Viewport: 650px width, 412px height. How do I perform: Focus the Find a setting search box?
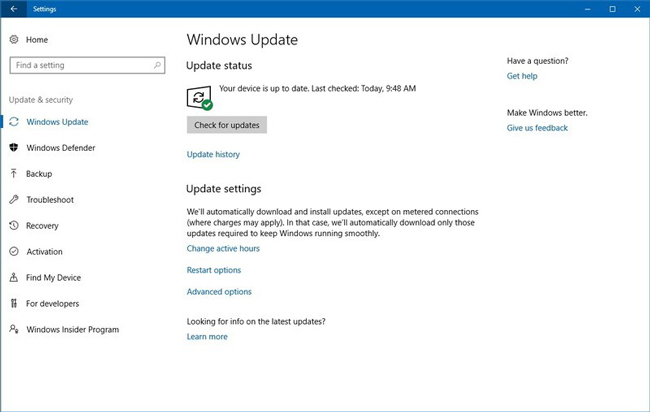coord(87,65)
